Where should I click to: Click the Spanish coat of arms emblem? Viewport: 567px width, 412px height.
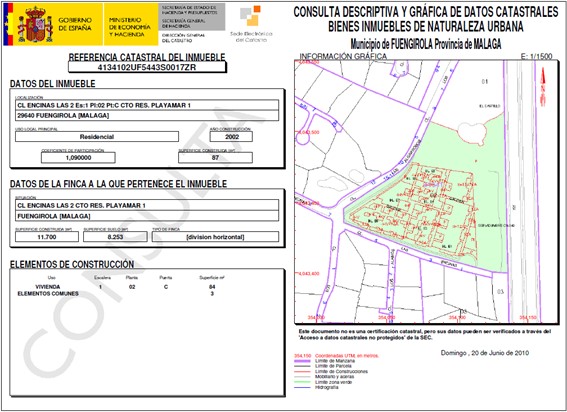point(35,25)
